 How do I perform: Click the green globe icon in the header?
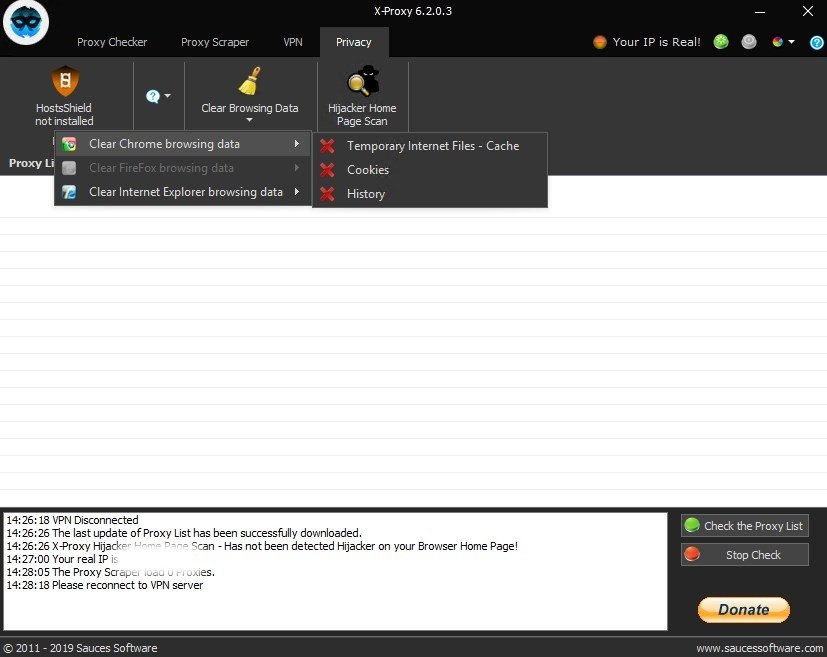720,42
